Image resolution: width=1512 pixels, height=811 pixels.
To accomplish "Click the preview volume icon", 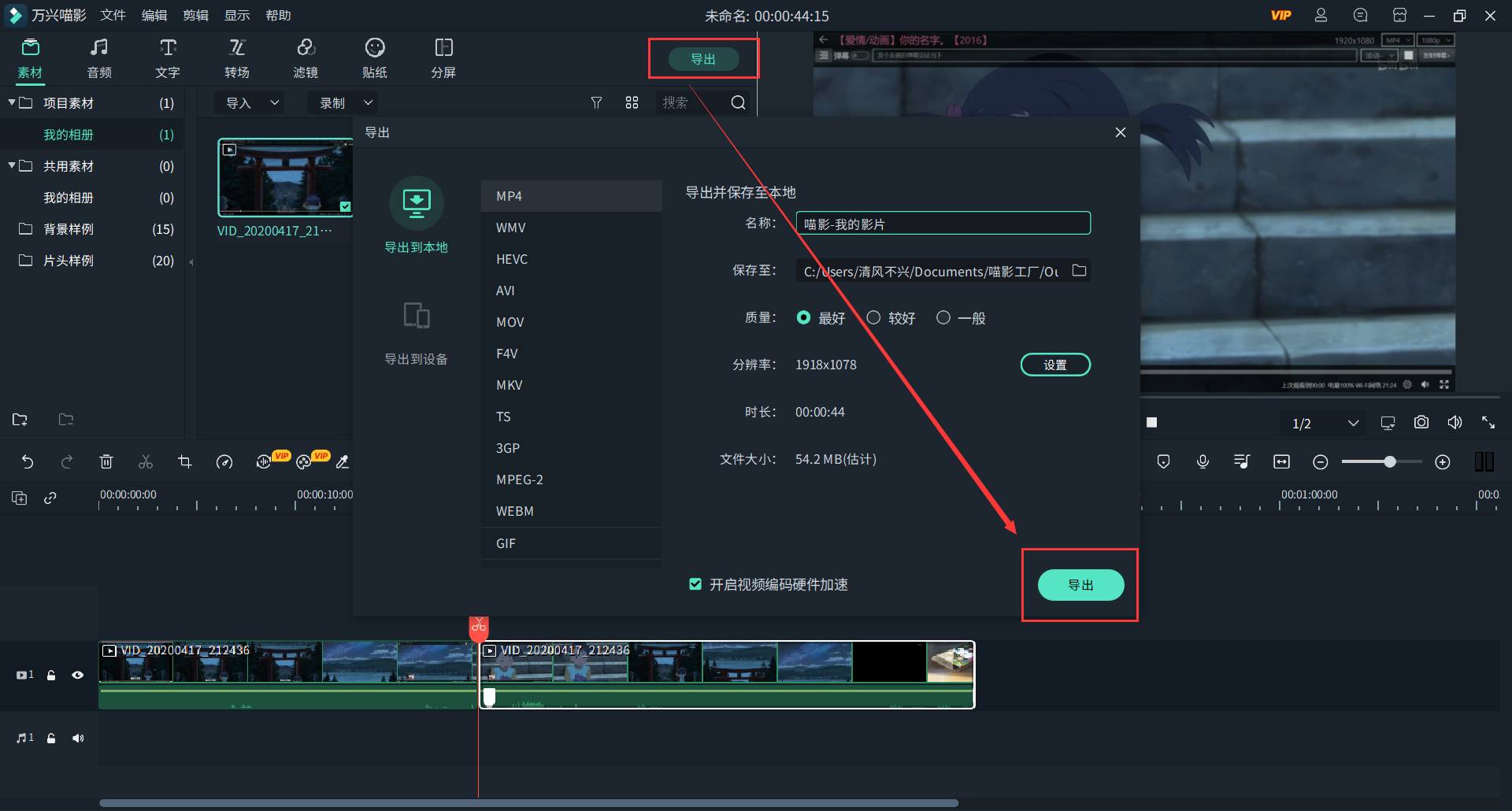I will (x=1455, y=423).
